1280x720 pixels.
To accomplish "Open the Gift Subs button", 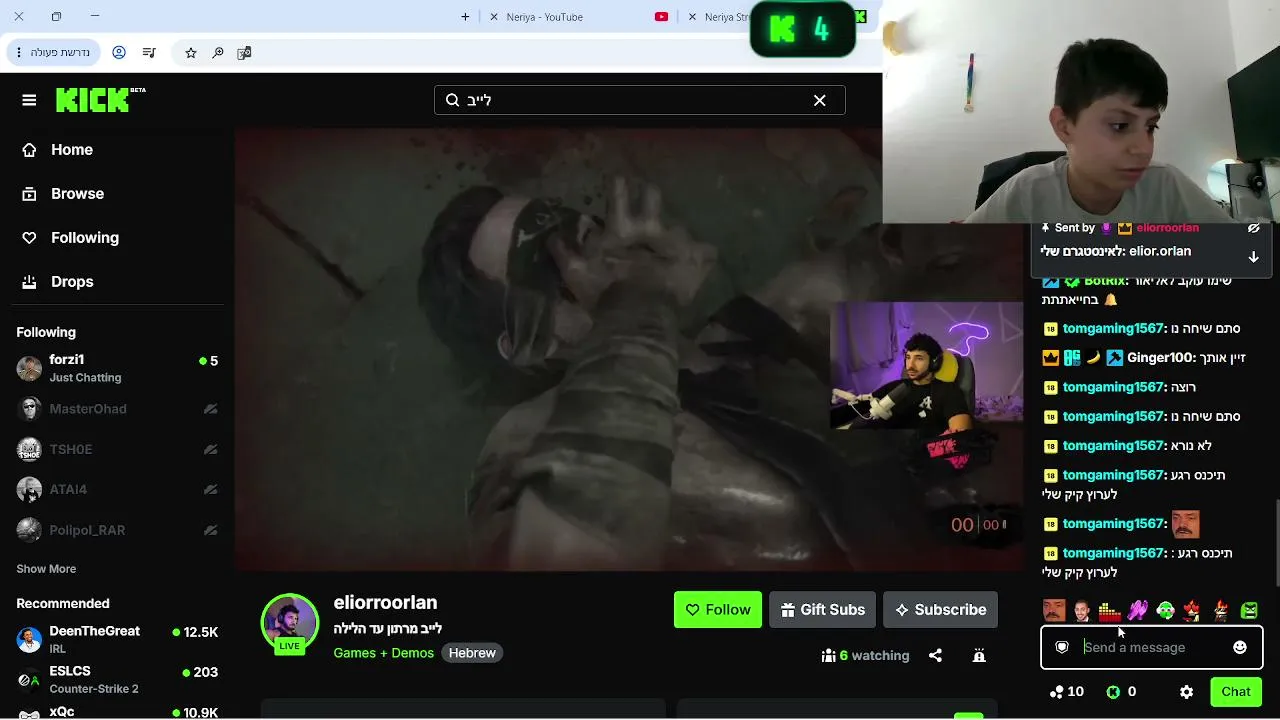I will [823, 610].
